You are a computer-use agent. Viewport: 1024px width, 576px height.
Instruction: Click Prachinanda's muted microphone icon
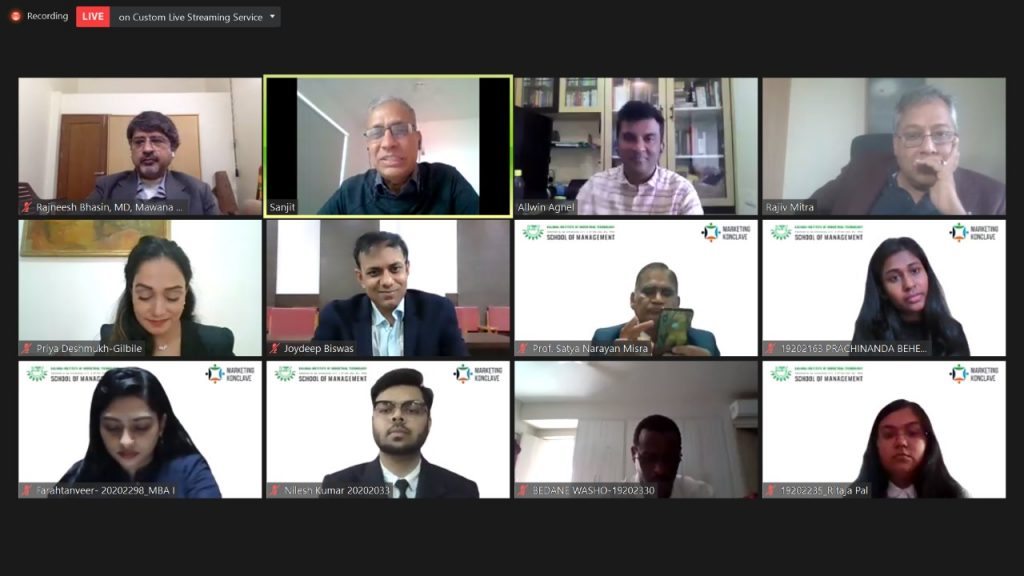tap(771, 348)
